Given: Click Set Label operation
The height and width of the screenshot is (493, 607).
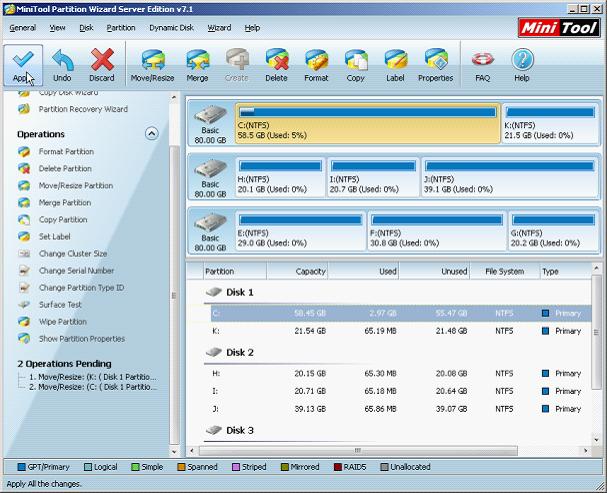Looking at the screenshot, I should [45, 237].
